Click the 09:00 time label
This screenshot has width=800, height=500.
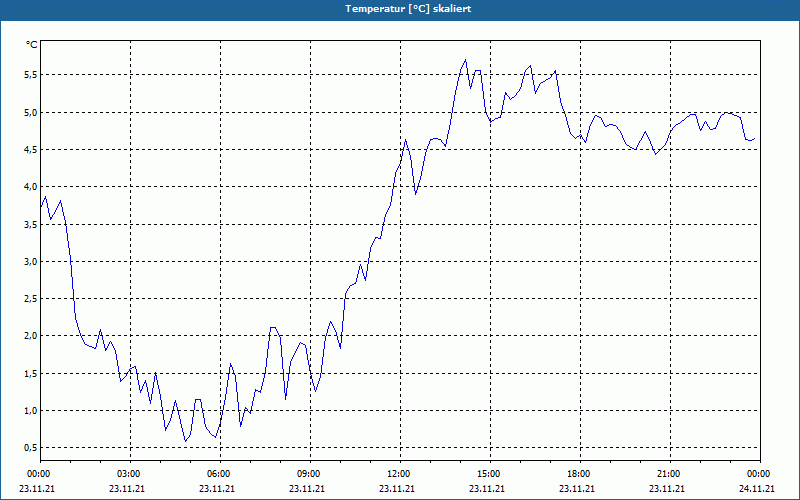click(x=310, y=474)
